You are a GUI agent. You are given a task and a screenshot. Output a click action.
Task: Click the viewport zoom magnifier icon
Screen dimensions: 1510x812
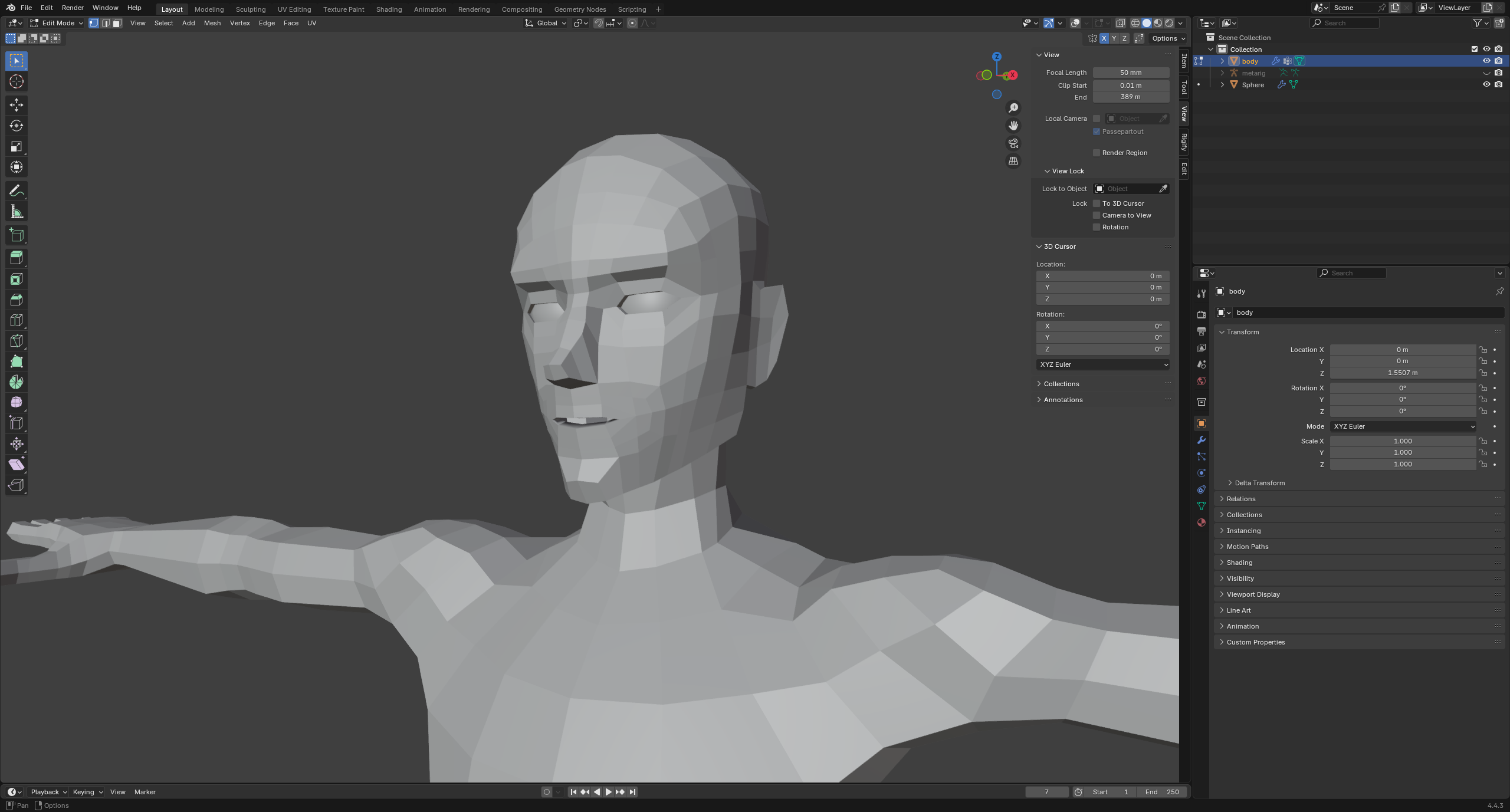[x=1013, y=108]
